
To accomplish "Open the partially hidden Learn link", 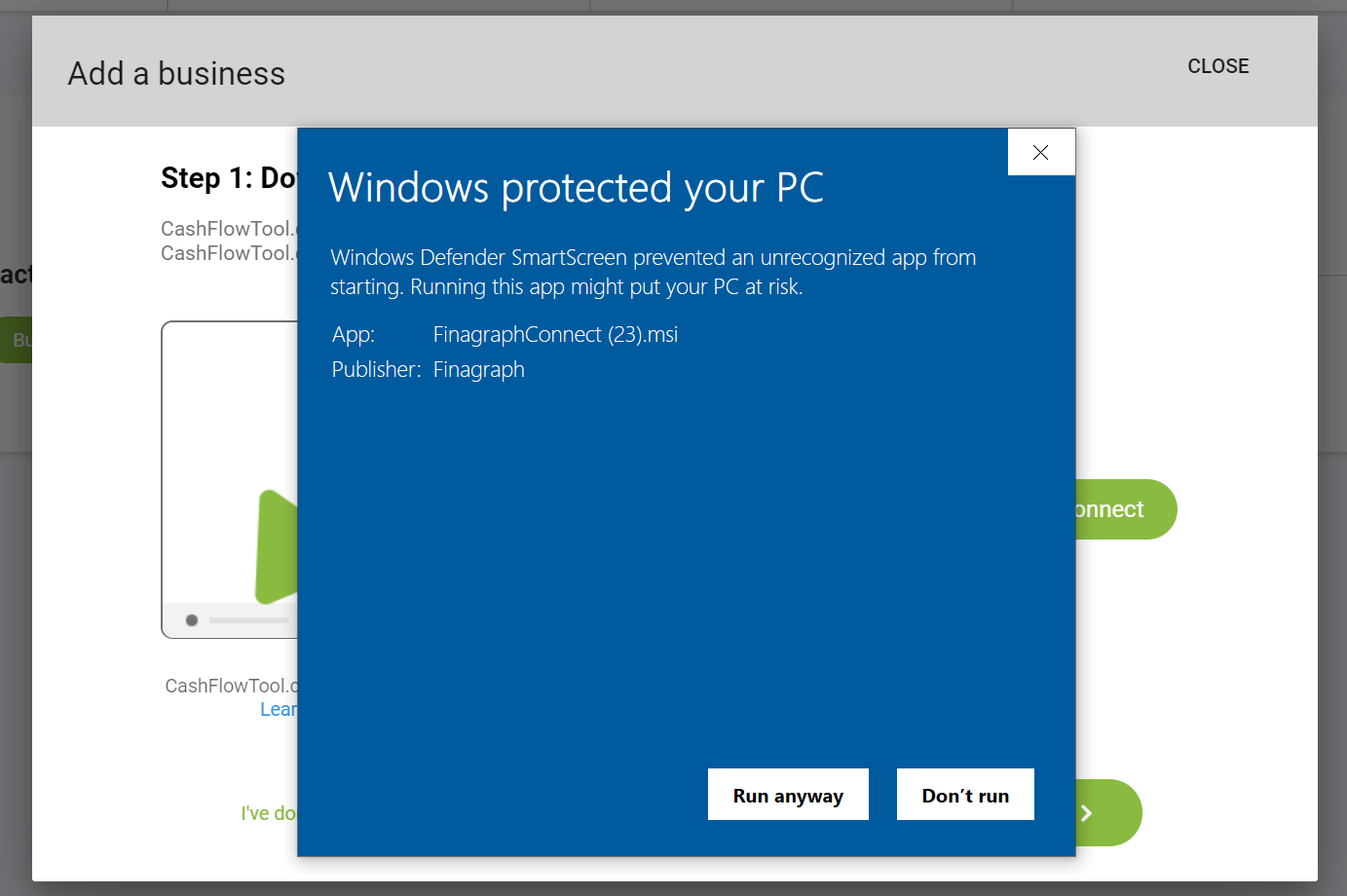I will 279,710.
